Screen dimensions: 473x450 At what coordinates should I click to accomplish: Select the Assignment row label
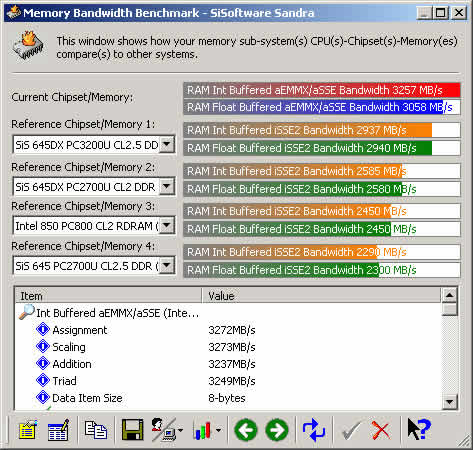click(80, 330)
